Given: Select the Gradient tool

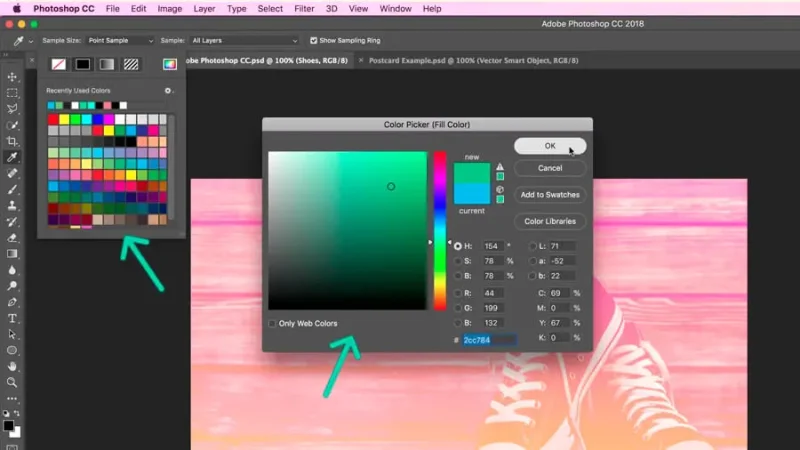Looking at the screenshot, I should (12, 254).
